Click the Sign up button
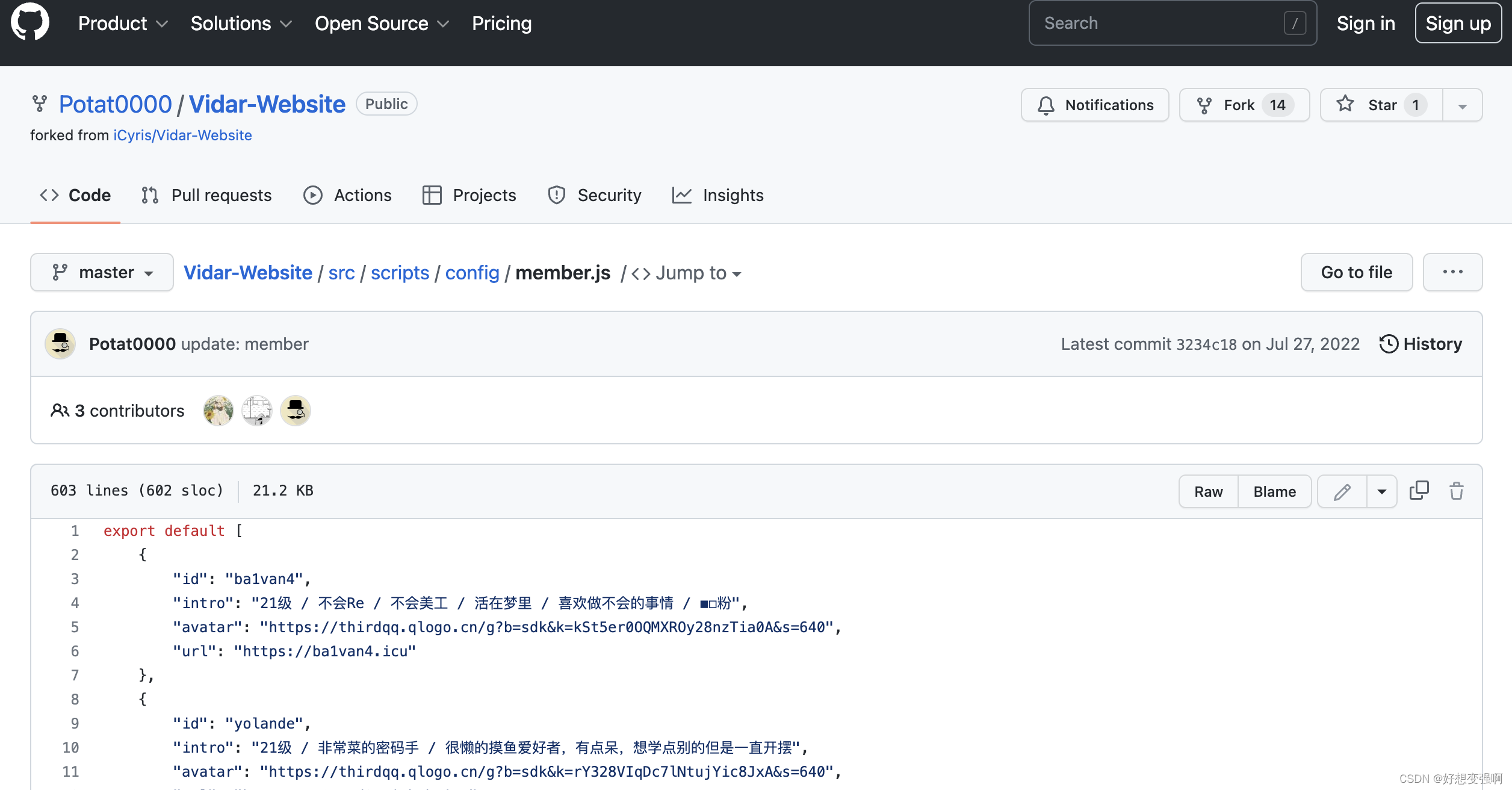The width and height of the screenshot is (1512, 790). [1458, 23]
